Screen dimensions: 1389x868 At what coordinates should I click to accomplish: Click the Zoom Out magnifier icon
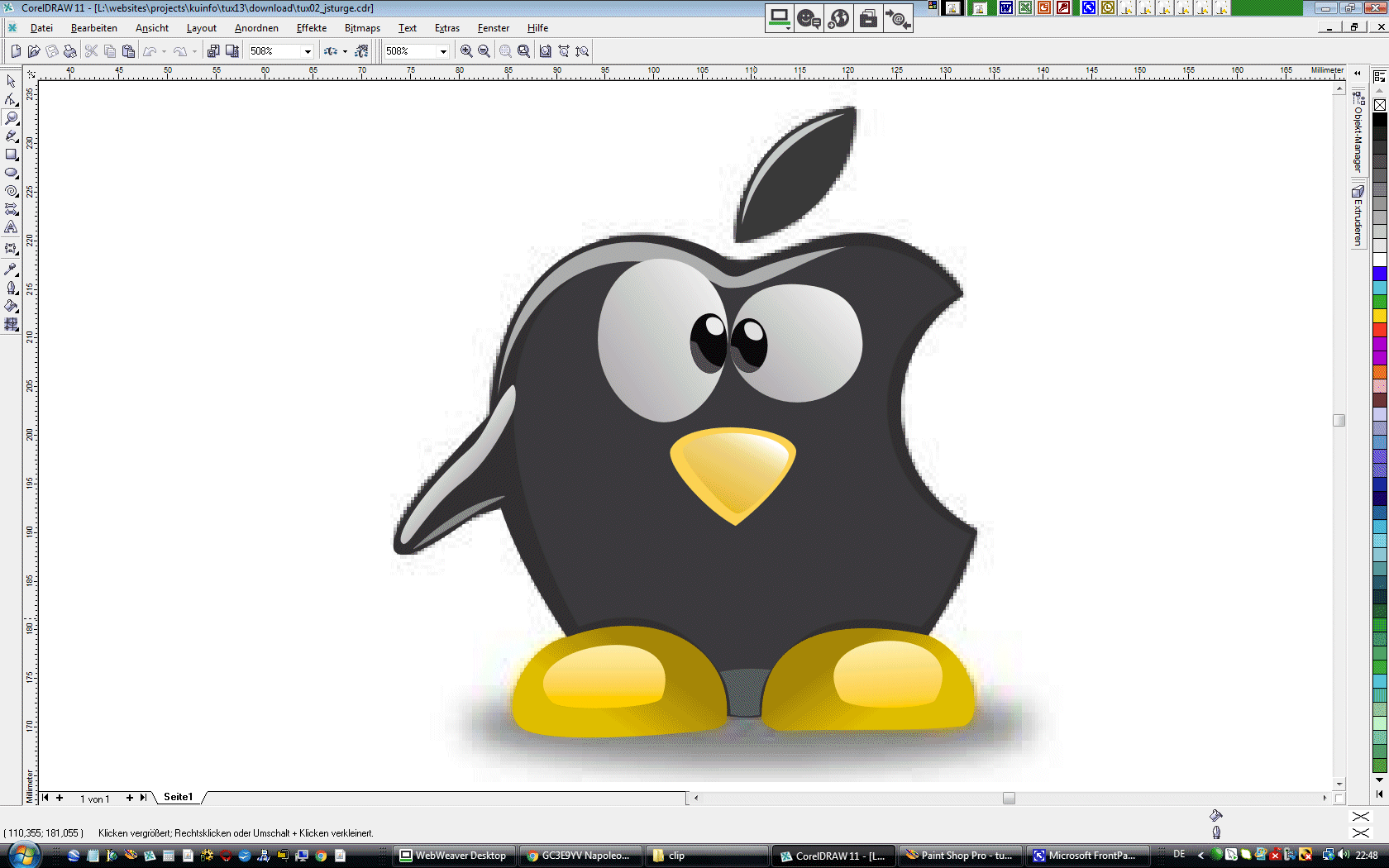point(484,51)
